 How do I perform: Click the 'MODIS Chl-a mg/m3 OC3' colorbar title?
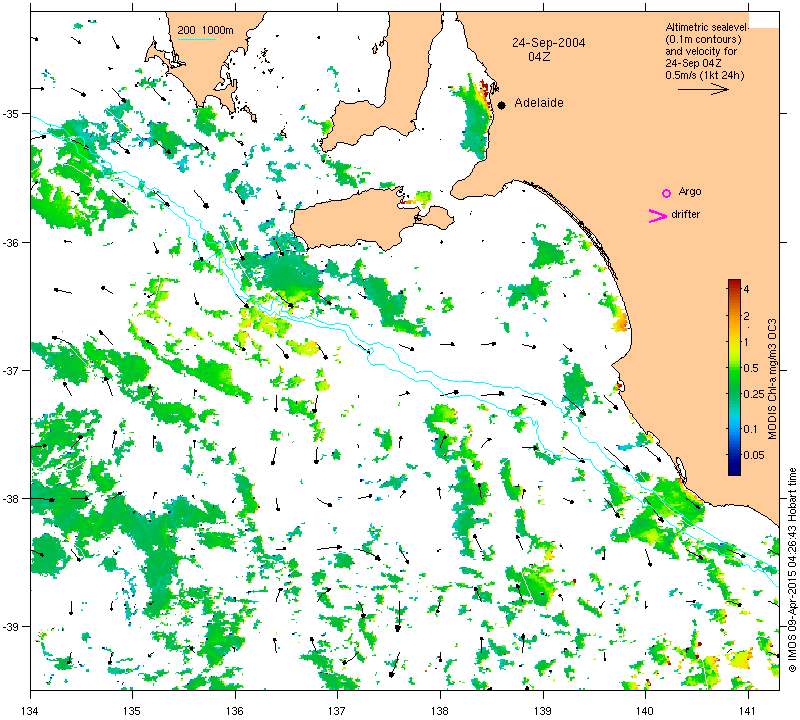tap(772, 379)
